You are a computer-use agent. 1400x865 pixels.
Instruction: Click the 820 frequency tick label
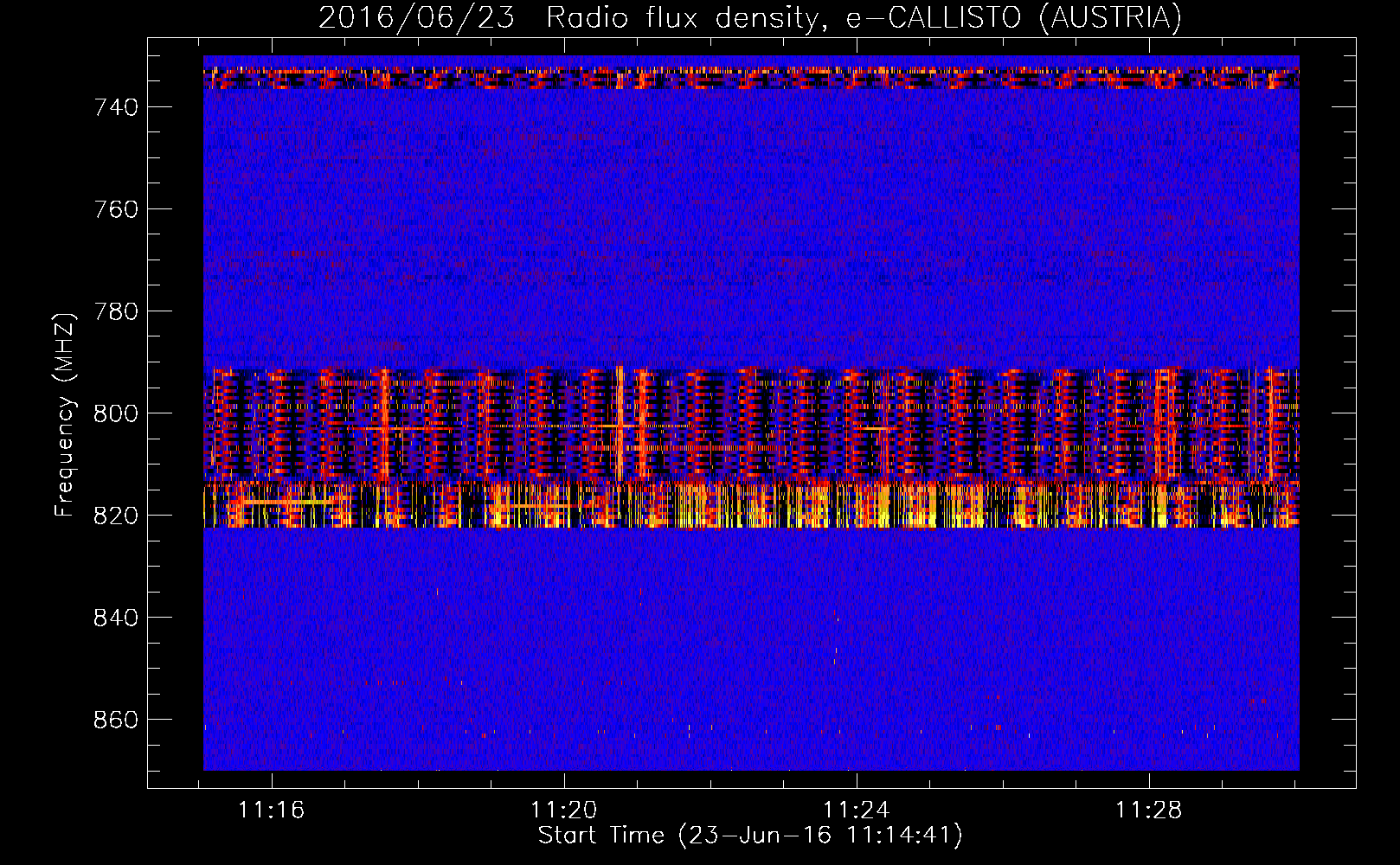[x=116, y=516]
